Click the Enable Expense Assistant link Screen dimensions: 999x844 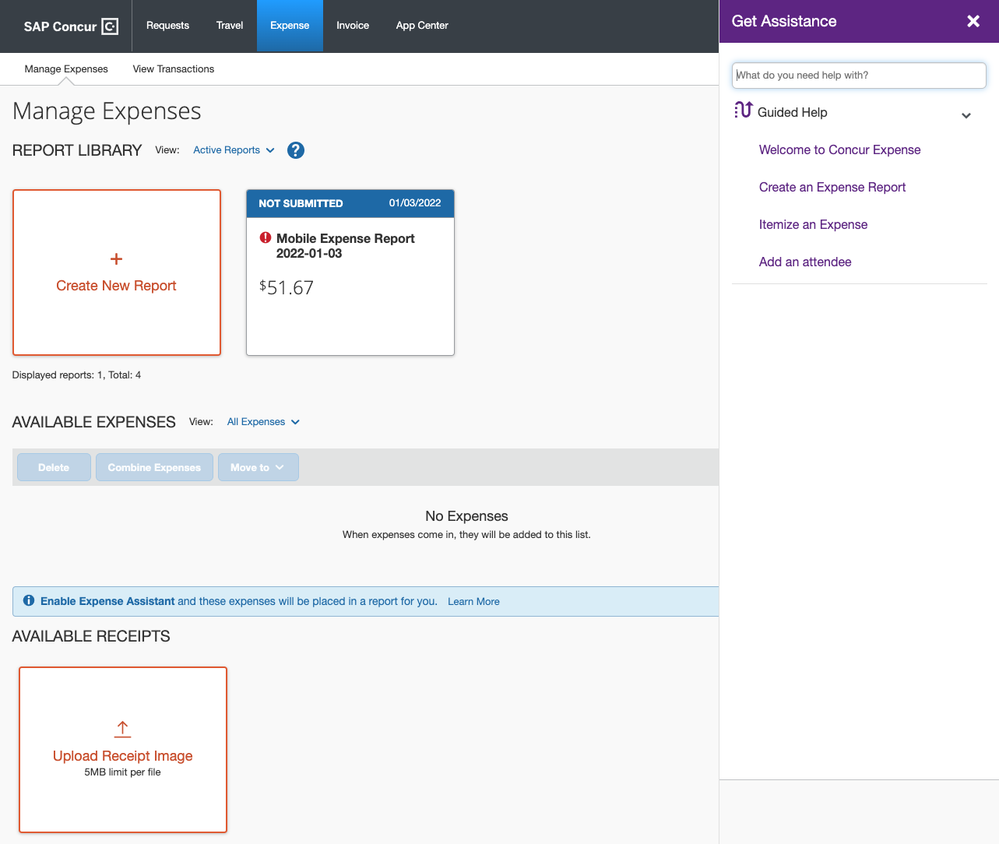[107, 601]
